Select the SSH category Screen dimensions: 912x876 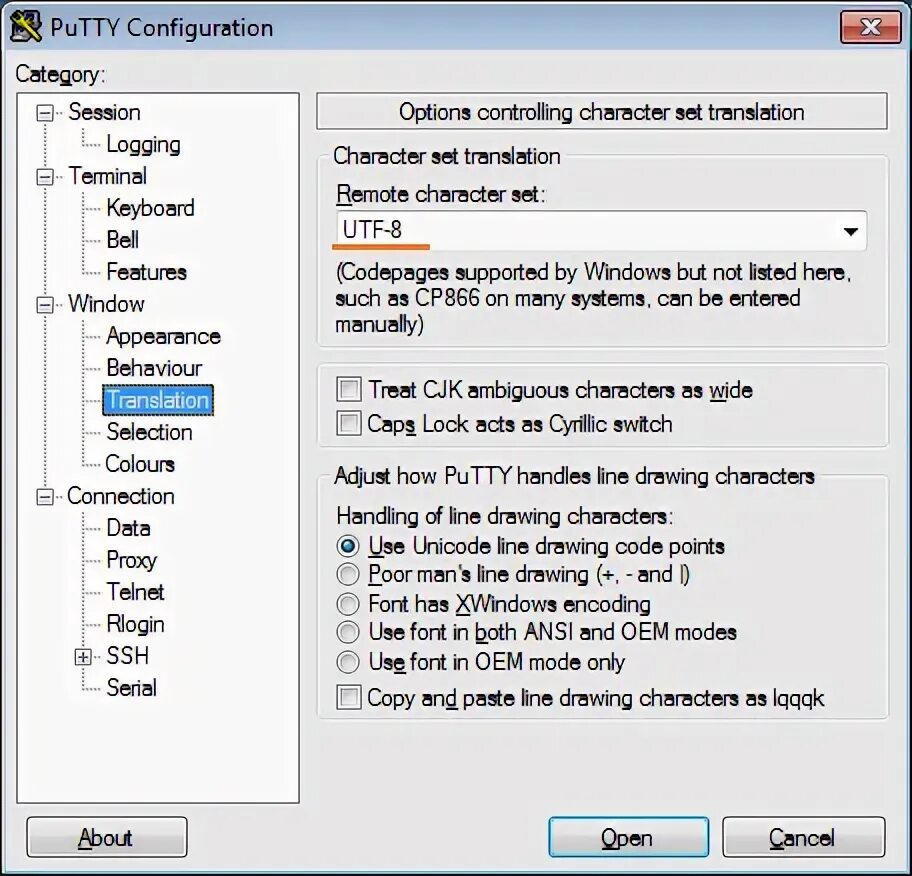click(127, 656)
